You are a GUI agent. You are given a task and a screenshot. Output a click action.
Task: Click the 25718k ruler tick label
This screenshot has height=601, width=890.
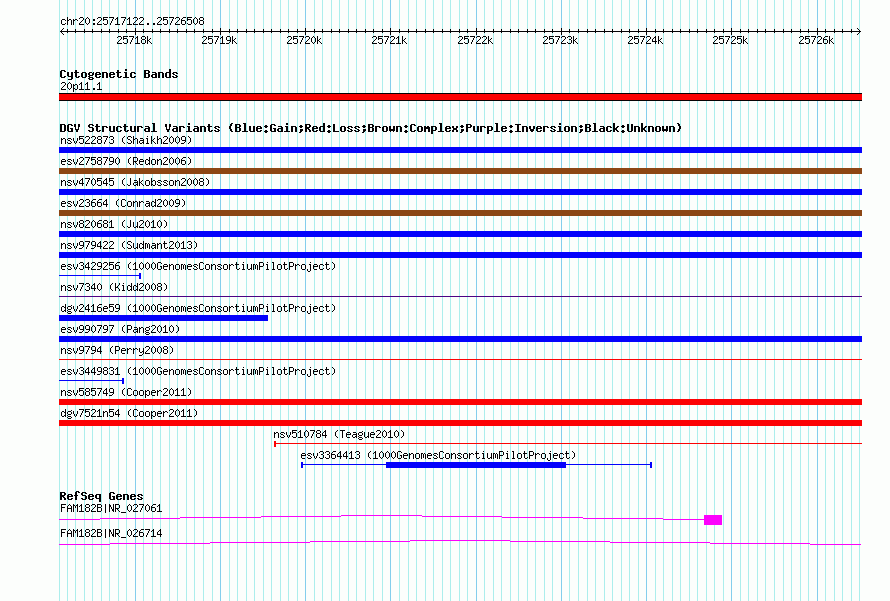134,40
